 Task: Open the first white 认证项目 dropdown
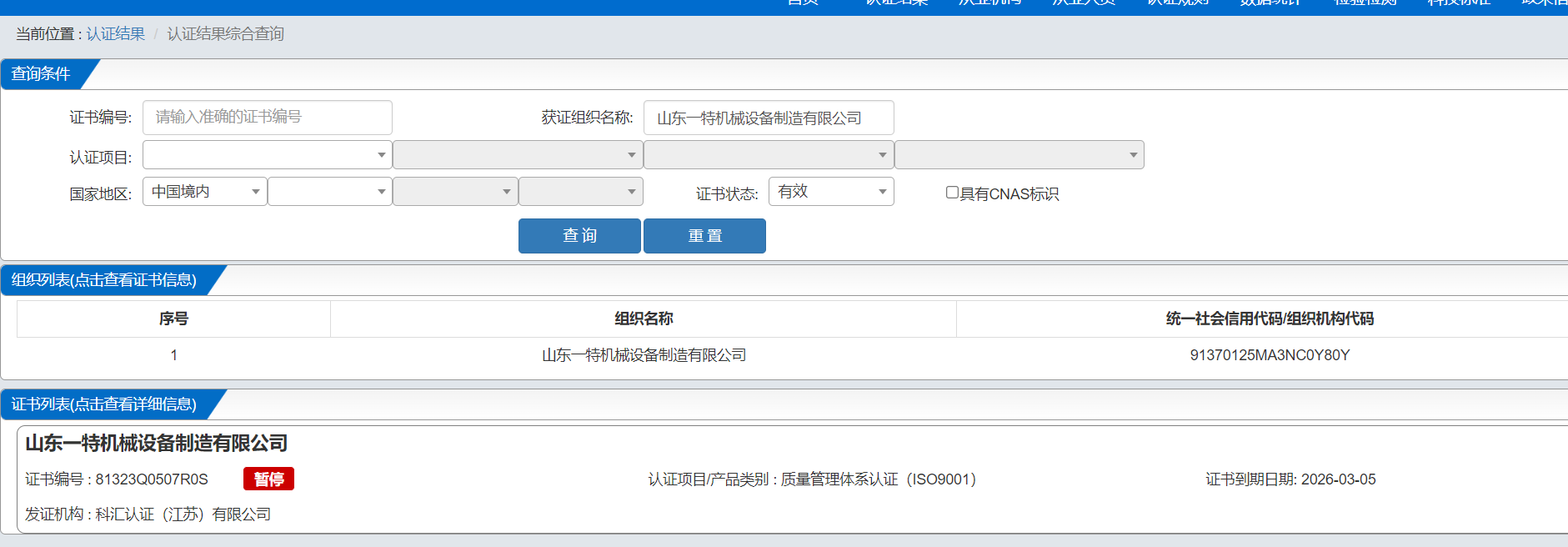(x=268, y=155)
